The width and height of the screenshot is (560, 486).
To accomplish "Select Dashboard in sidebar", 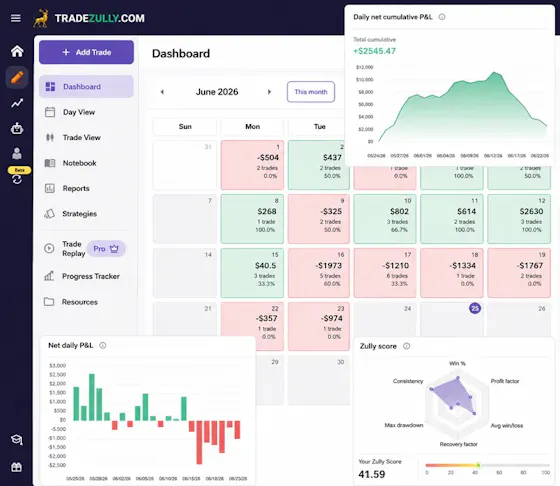I will 86,86.
